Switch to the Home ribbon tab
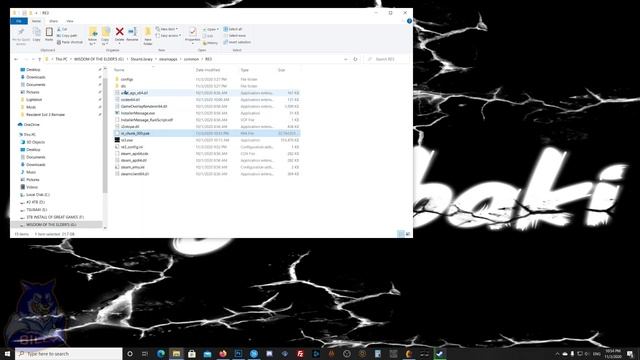640x360 pixels. click(x=36, y=21)
